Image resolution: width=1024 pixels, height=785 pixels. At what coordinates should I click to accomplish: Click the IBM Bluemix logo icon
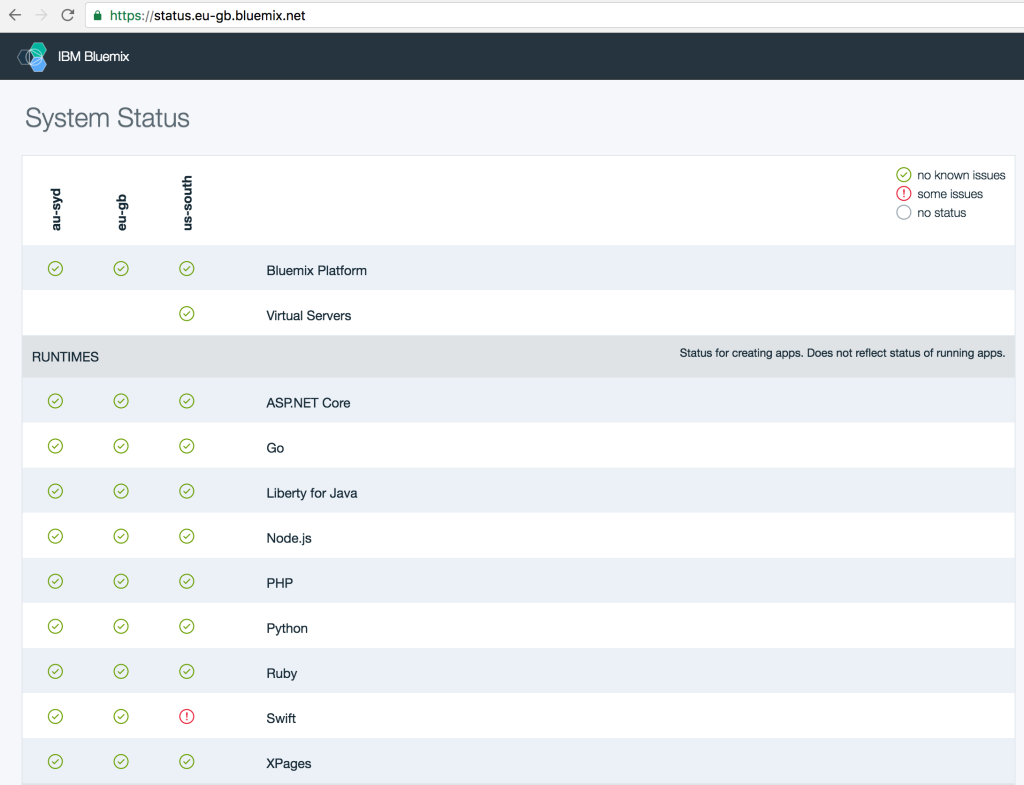coord(33,57)
